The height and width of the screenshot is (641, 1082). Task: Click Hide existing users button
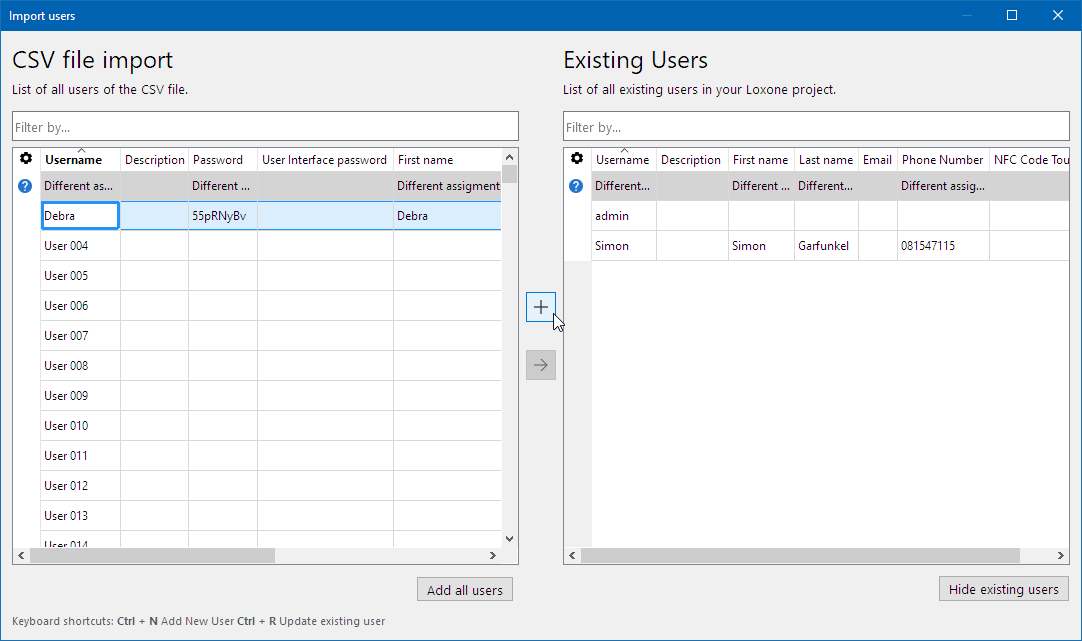pyautogui.click(x=1003, y=589)
